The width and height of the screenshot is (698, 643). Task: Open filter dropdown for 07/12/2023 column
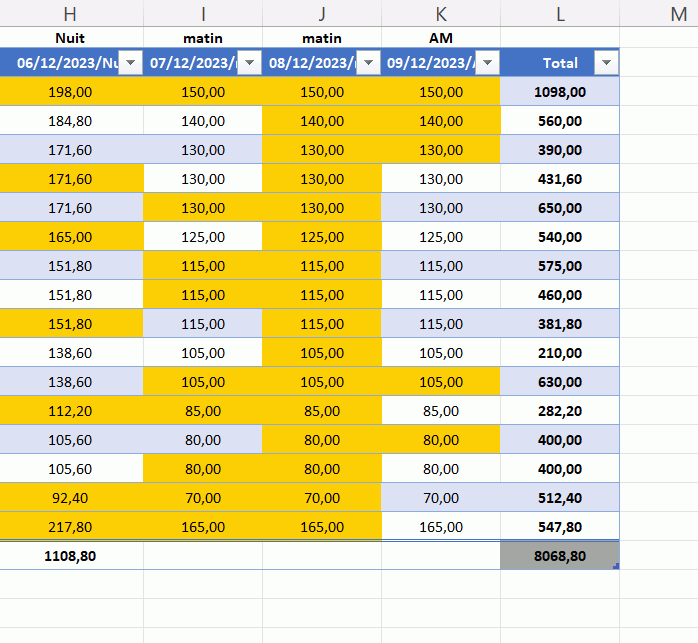[x=250, y=62]
